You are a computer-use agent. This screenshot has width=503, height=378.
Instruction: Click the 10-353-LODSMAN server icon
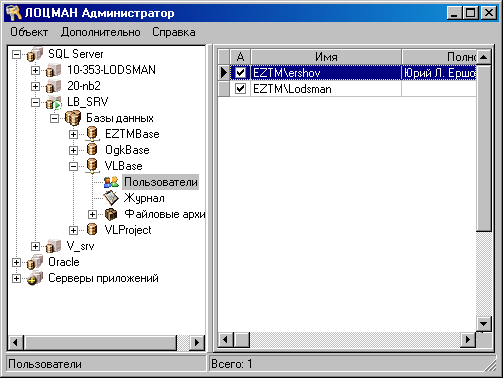tap(53, 70)
